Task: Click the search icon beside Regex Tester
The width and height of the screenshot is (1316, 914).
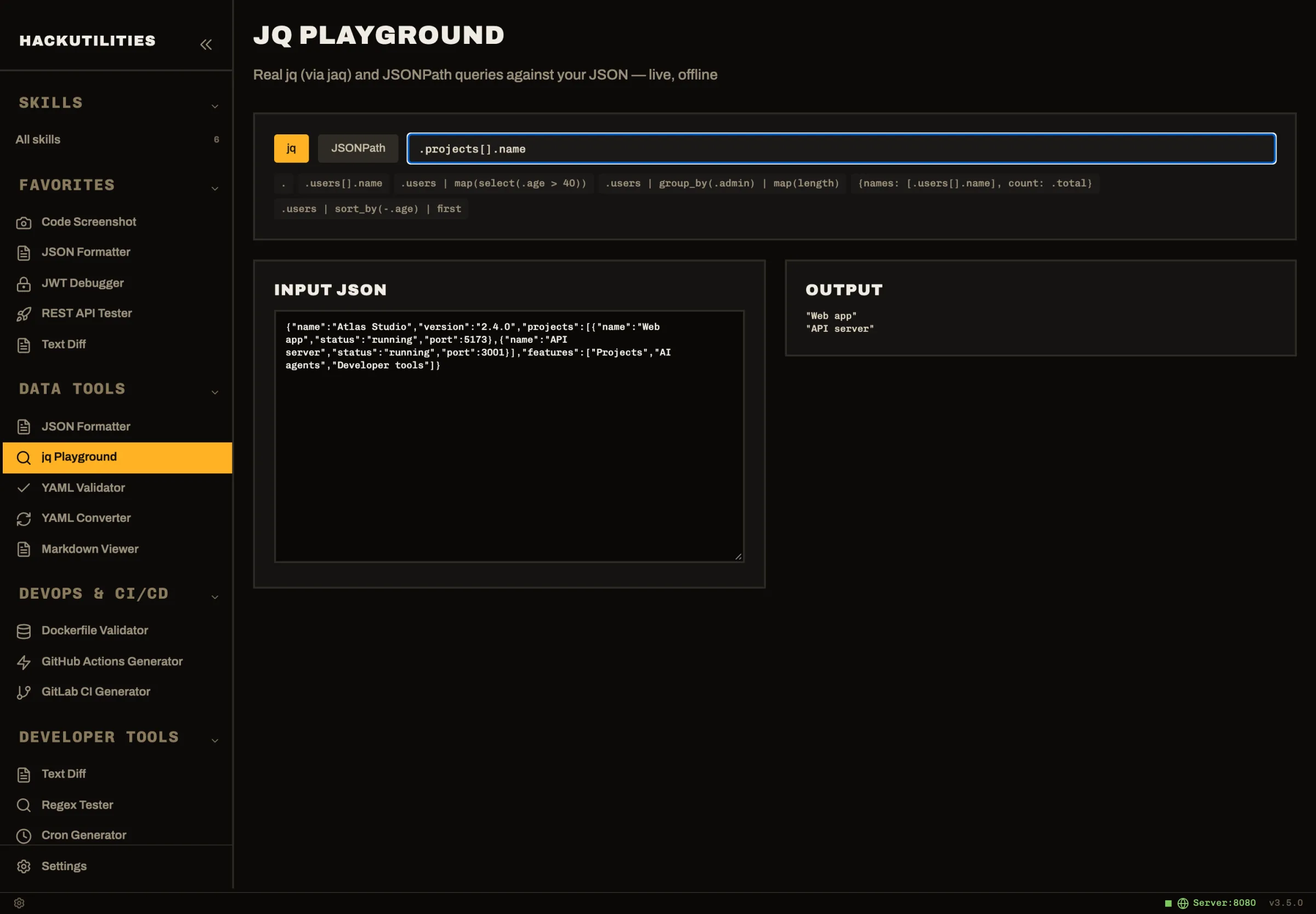Action: 24,805
